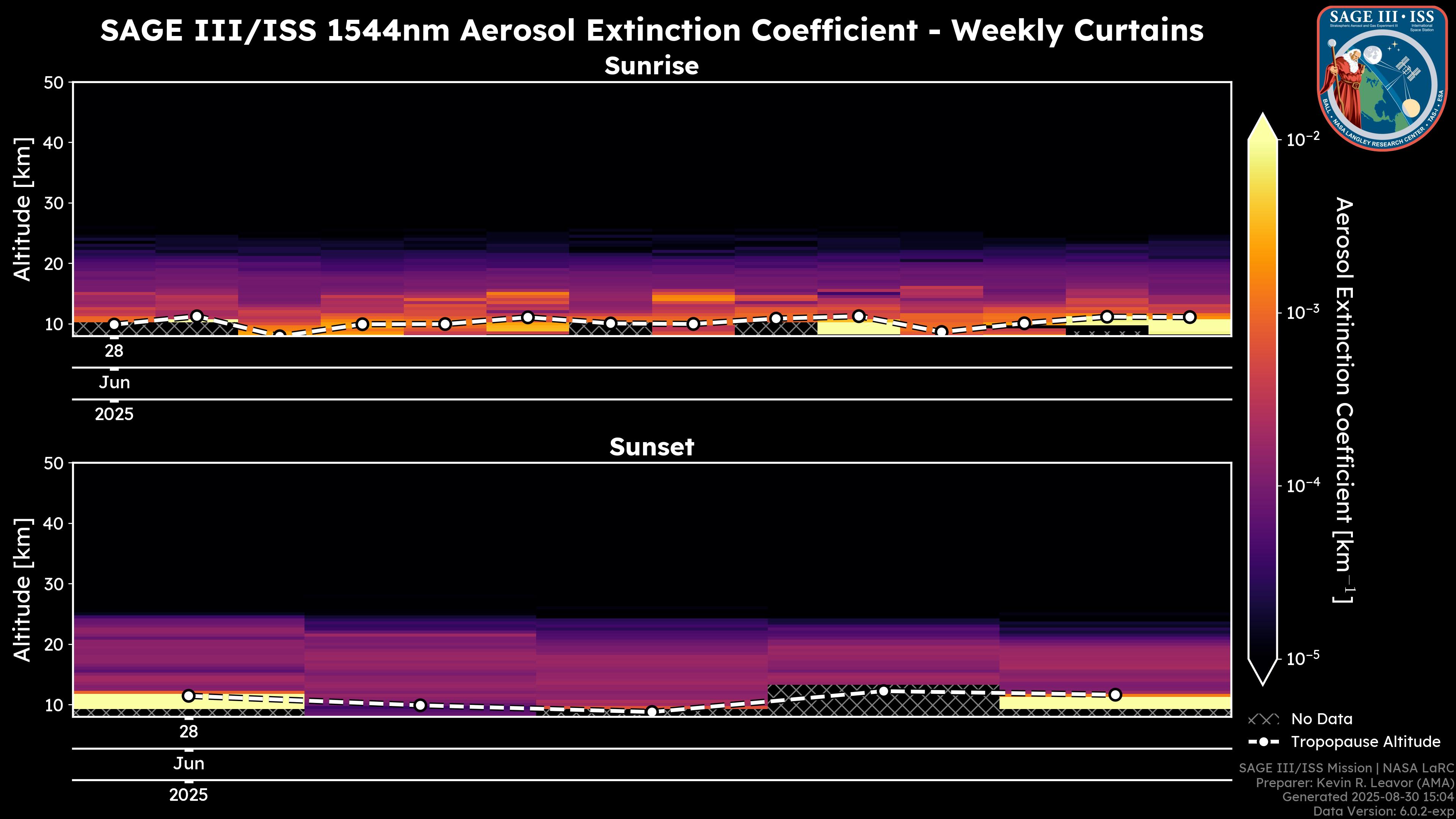Click the 2025 year label under Sunrise plot

pos(114,414)
